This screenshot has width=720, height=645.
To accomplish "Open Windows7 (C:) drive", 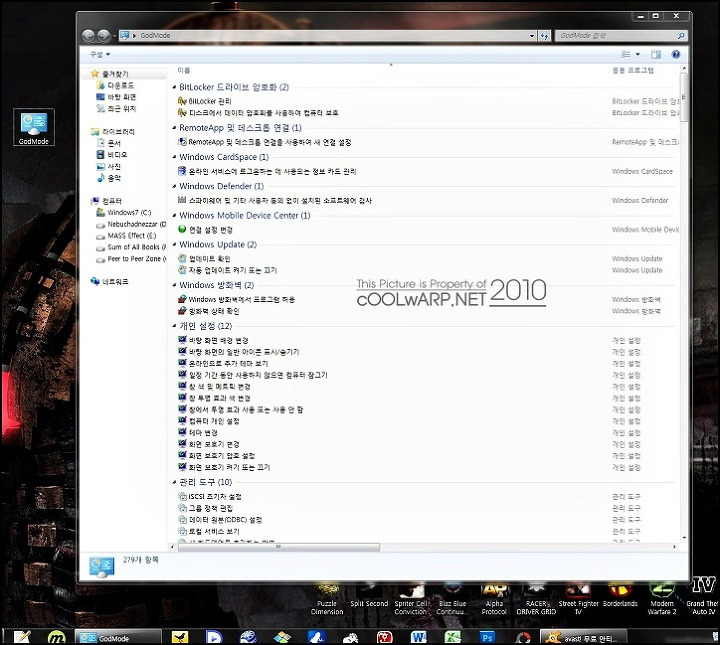I will (124, 213).
